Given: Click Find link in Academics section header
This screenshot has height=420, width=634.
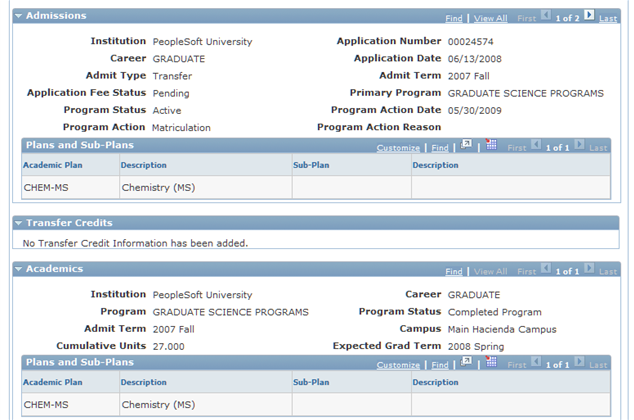Looking at the screenshot, I should (x=454, y=271).
